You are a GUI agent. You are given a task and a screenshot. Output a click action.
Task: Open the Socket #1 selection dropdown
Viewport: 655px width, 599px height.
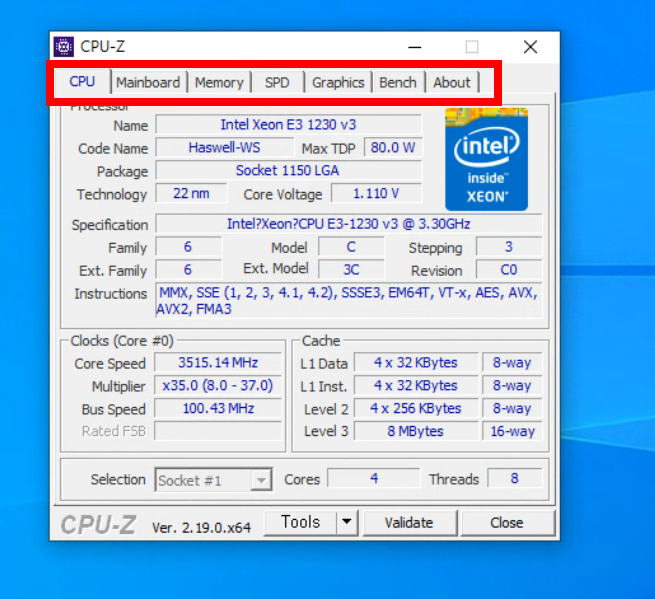pos(213,480)
